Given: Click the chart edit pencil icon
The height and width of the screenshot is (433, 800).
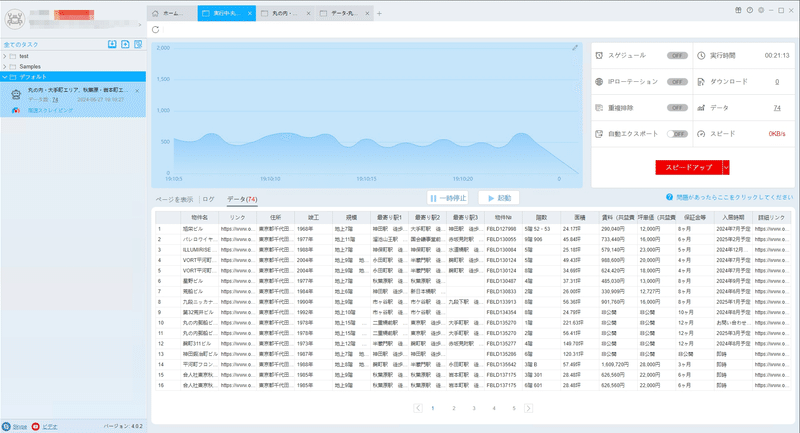Looking at the screenshot, I should pyautogui.click(x=575, y=48).
